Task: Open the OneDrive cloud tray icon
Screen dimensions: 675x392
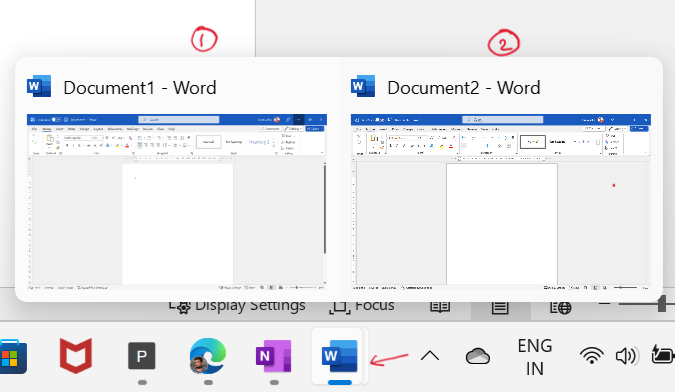Action: tap(478, 356)
